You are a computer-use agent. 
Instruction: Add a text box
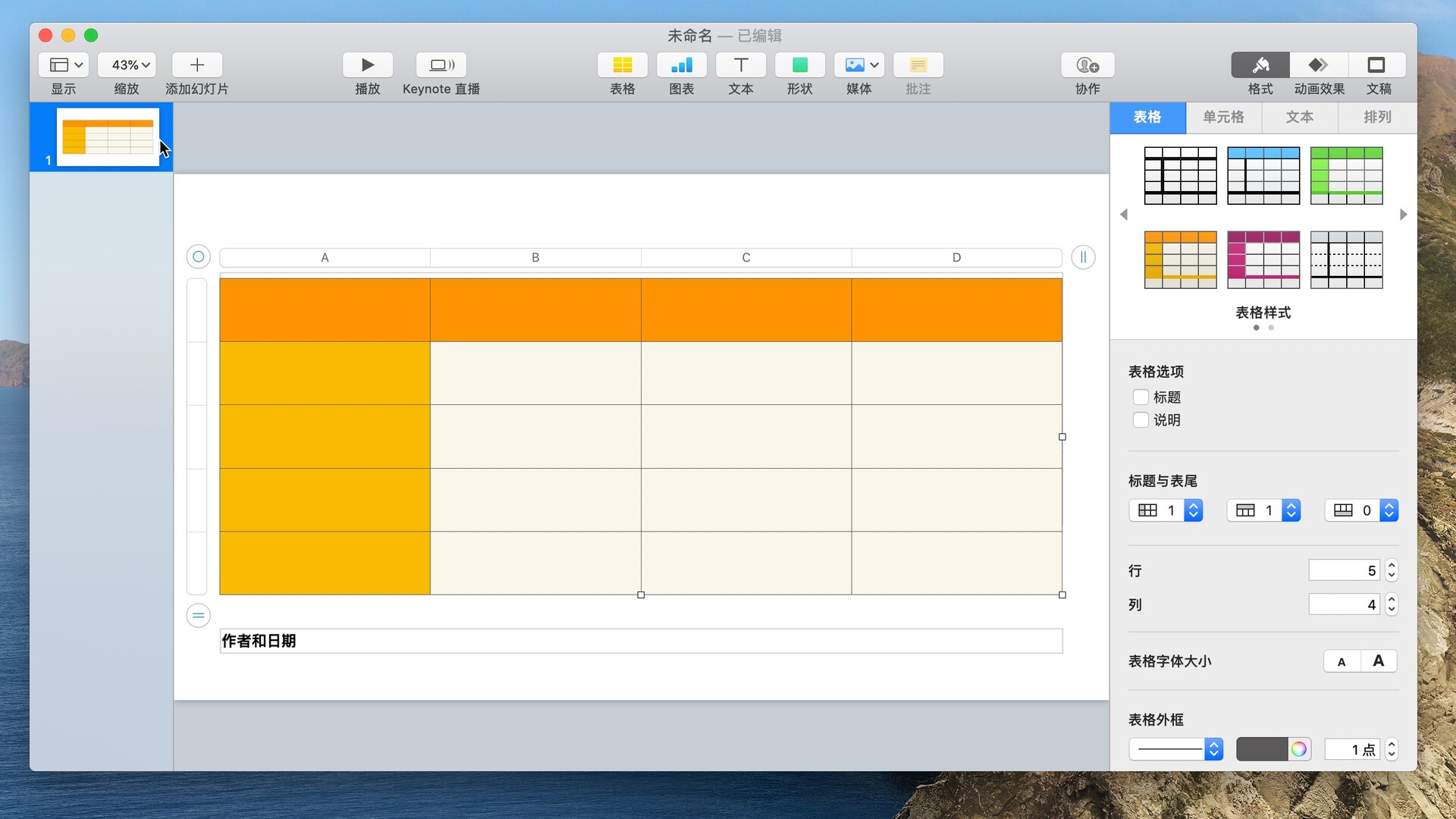[740, 65]
